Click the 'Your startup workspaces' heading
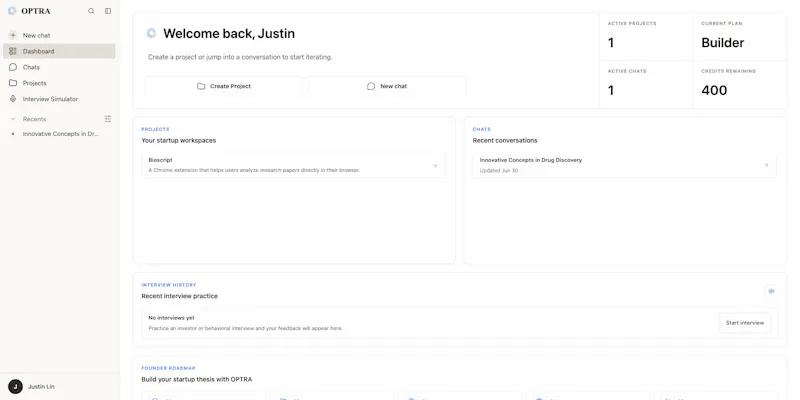This screenshot has height=400, width=800. pos(179,140)
